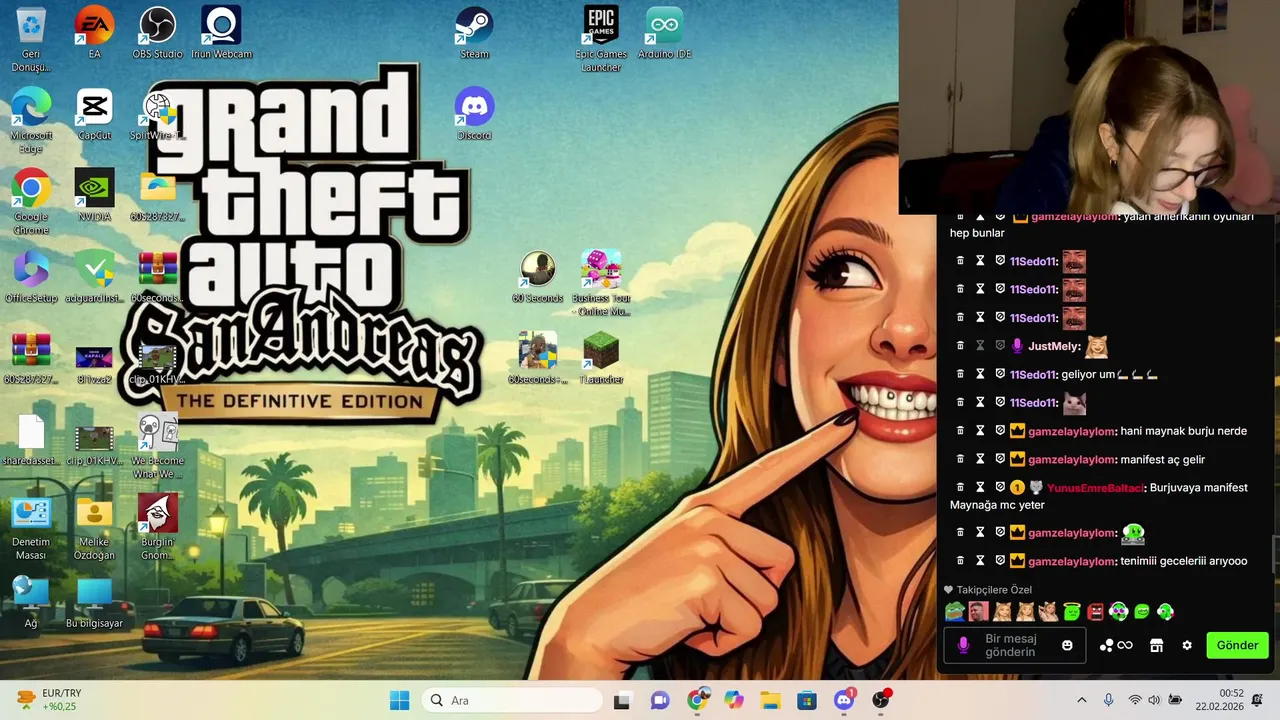The height and width of the screenshot is (720, 1280).
Task: Pick the red angry face emote
Action: pos(1095,611)
